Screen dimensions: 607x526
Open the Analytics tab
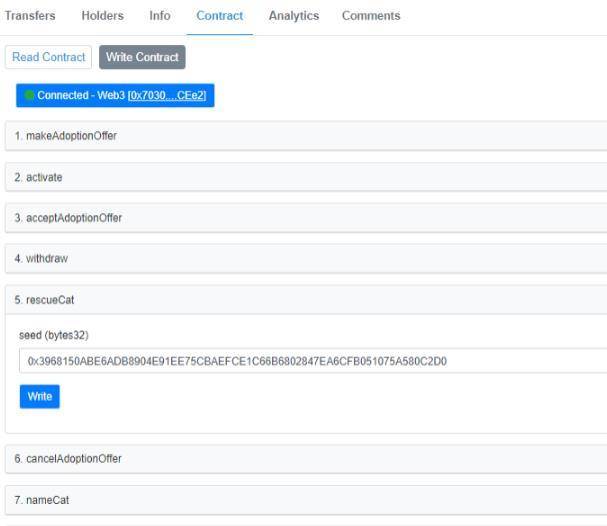coord(293,16)
